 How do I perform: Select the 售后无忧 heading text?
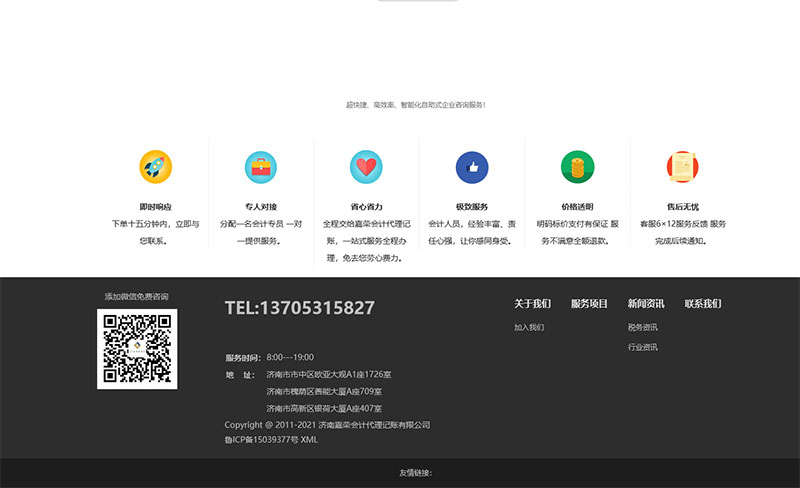coord(682,207)
